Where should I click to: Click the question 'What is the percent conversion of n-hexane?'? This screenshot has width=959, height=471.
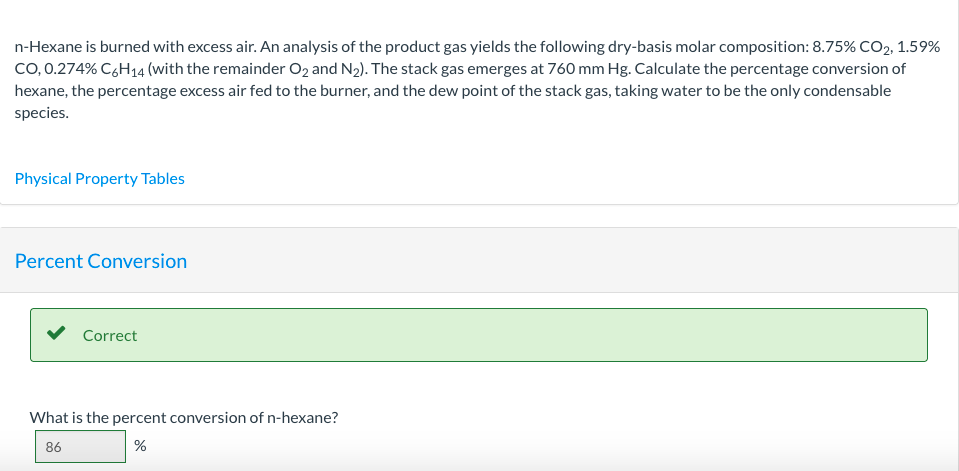(x=184, y=417)
